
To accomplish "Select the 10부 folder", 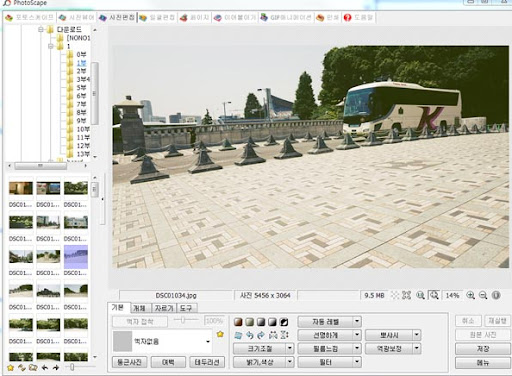I will (x=83, y=129).
